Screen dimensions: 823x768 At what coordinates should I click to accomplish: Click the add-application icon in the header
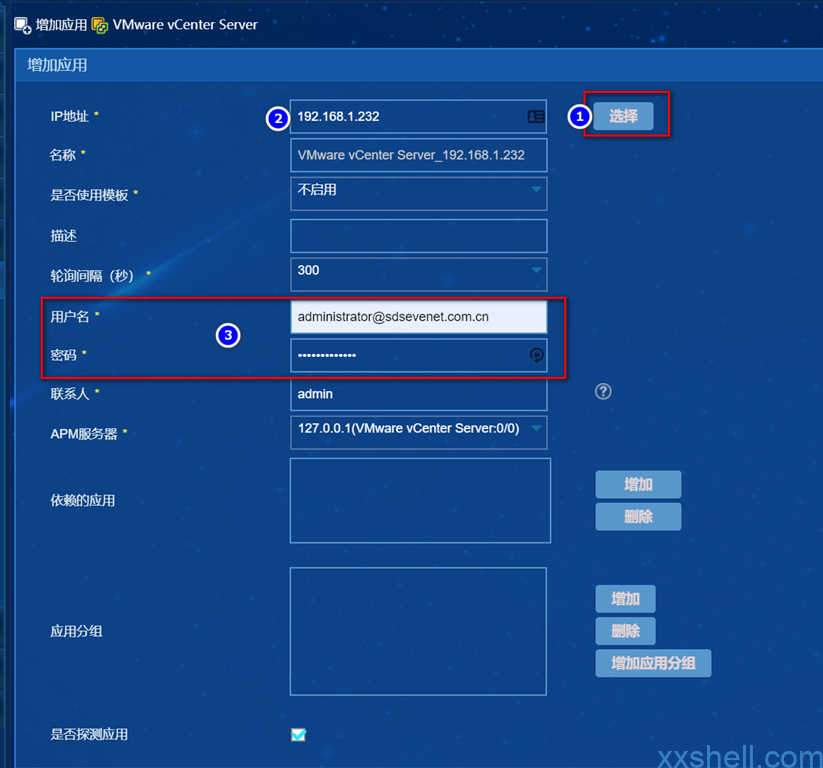point(23,25)
